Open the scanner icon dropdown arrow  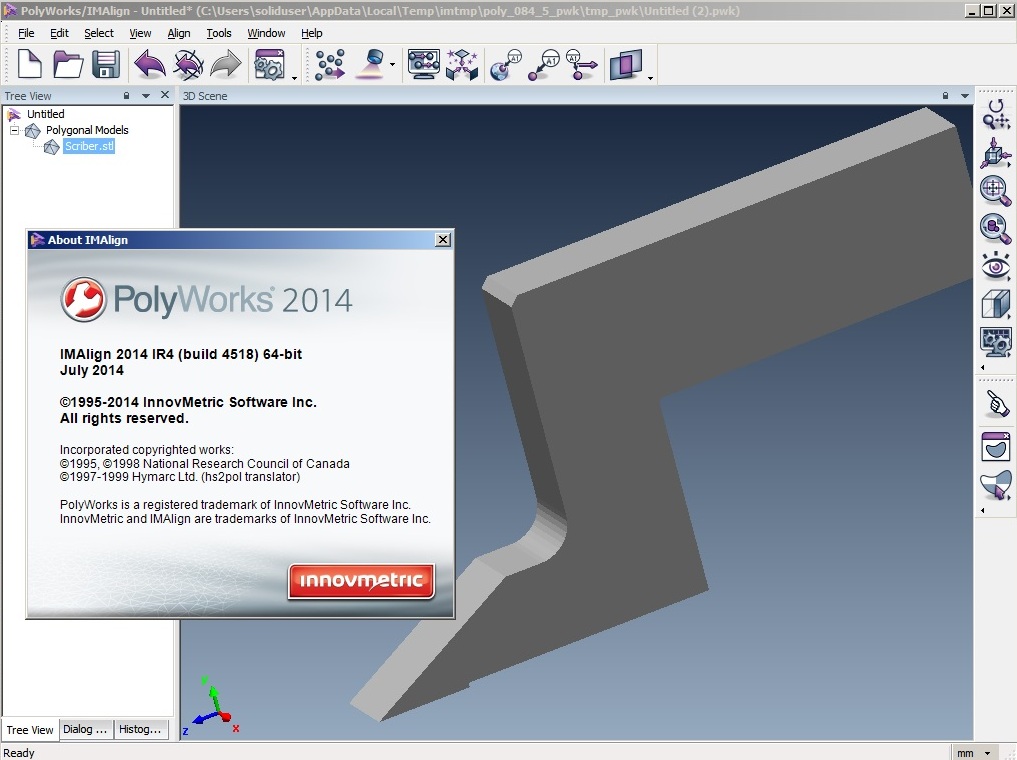pos(392,64)
